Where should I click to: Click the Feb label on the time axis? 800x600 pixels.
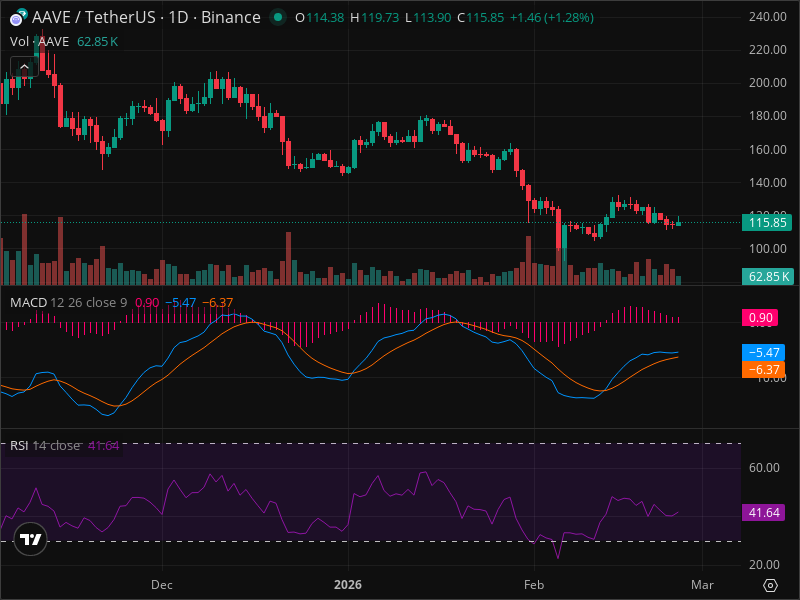[x=534, y=585]
